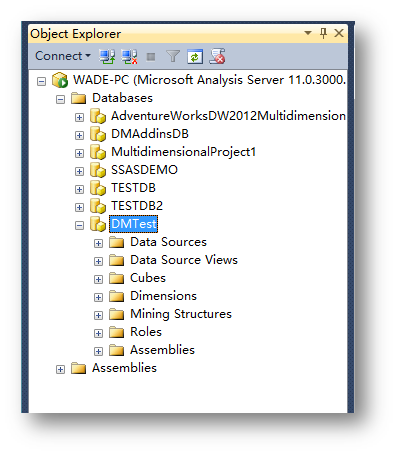The image size is (397, 455).
Task: Click the server-level Assemblies folder icon
Action: (x=79, y=368)
